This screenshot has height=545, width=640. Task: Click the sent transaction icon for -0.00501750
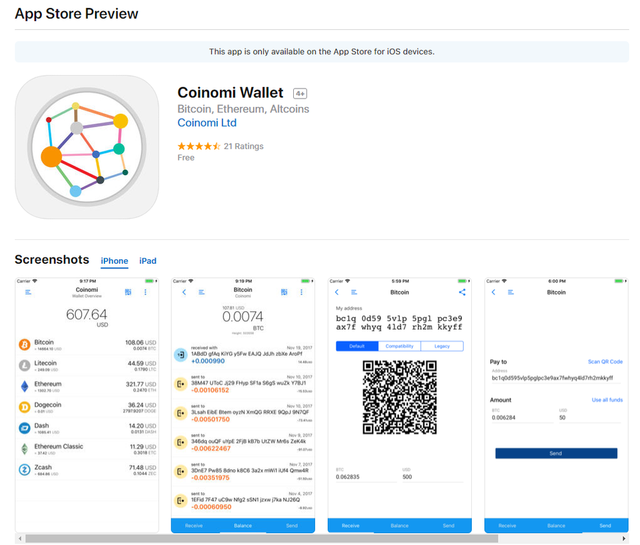181,413
